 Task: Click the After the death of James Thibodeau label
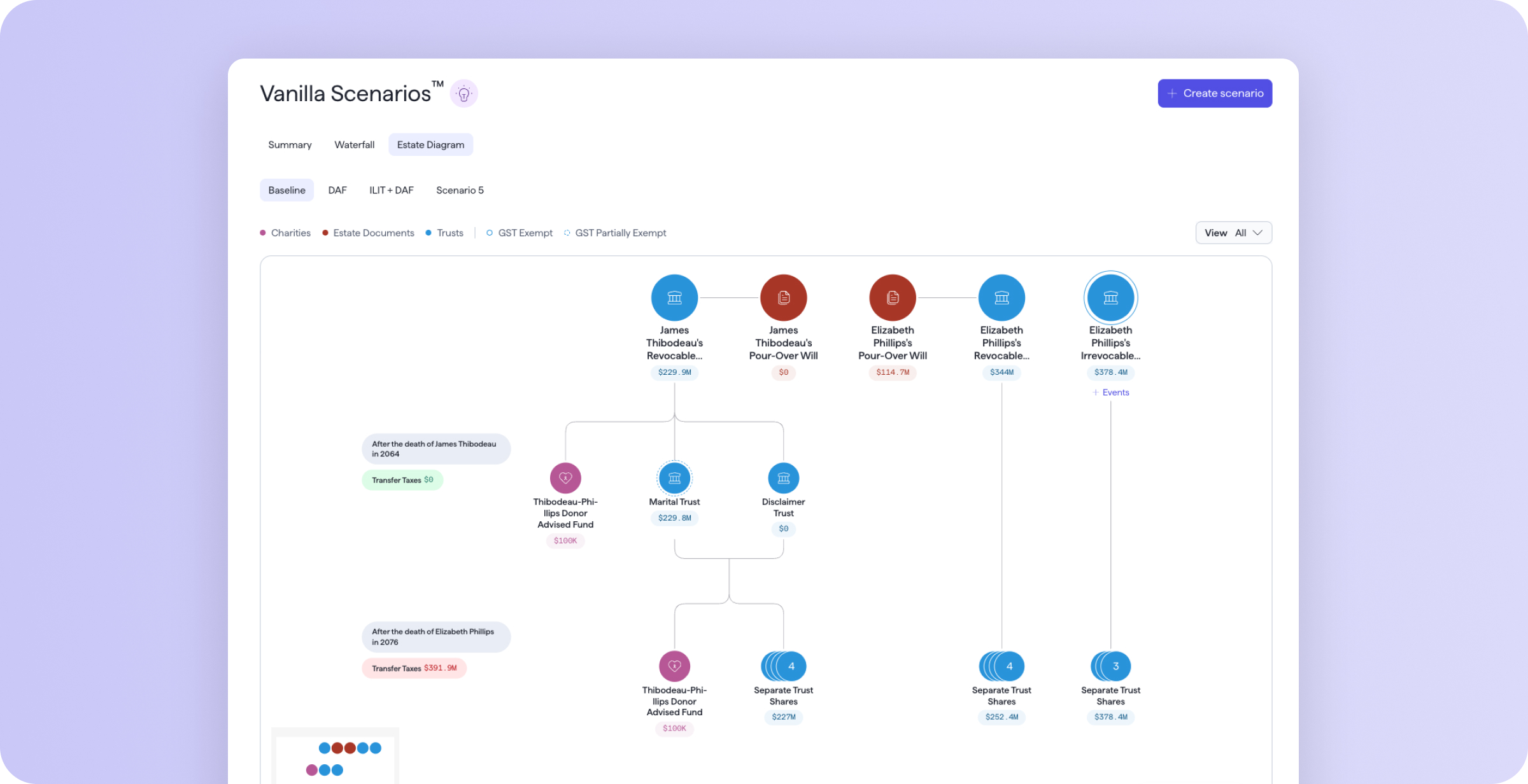coord(436,449)
